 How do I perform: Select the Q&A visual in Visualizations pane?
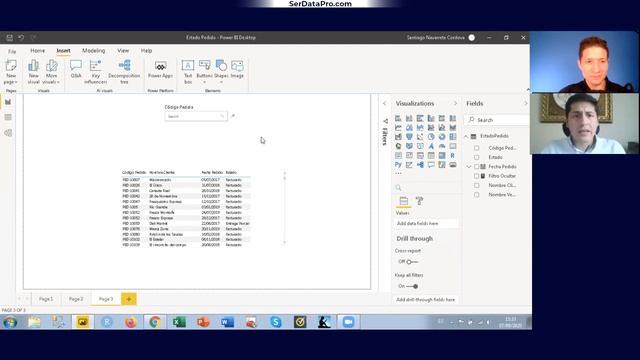click(x=431, y=165)
